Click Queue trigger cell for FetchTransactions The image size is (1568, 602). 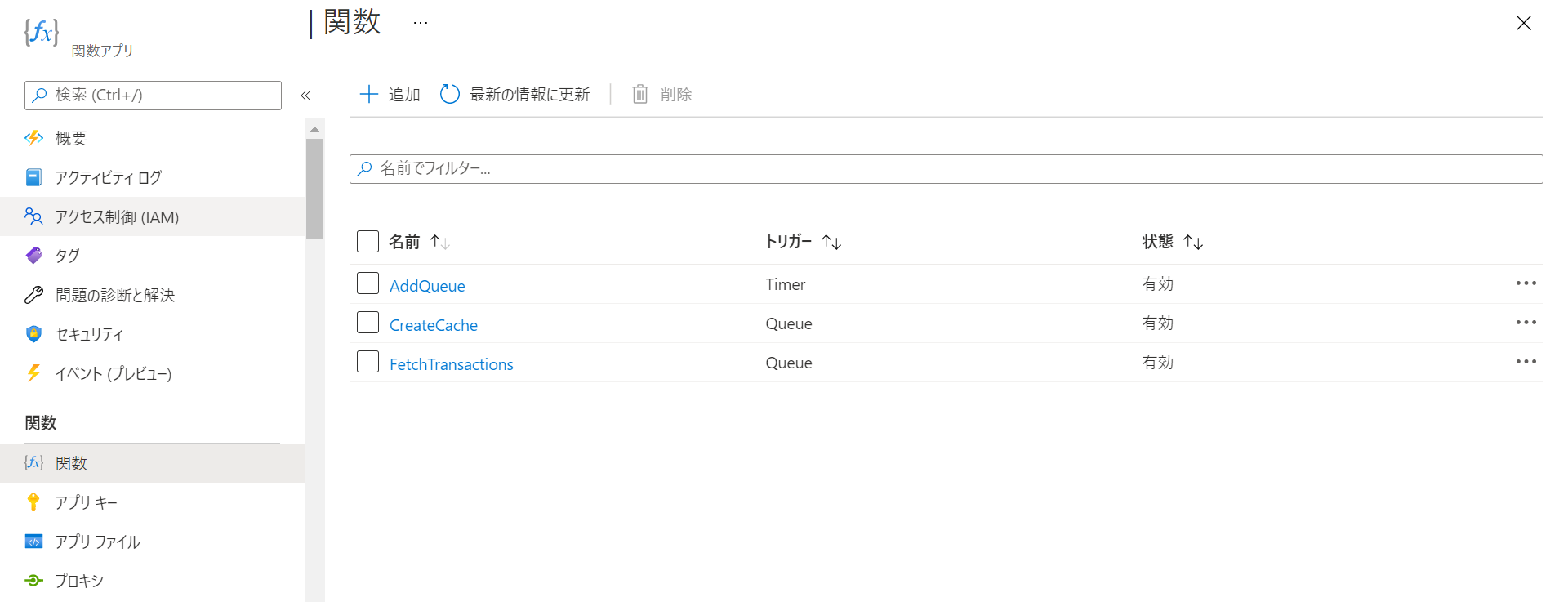tap(789, 363)
